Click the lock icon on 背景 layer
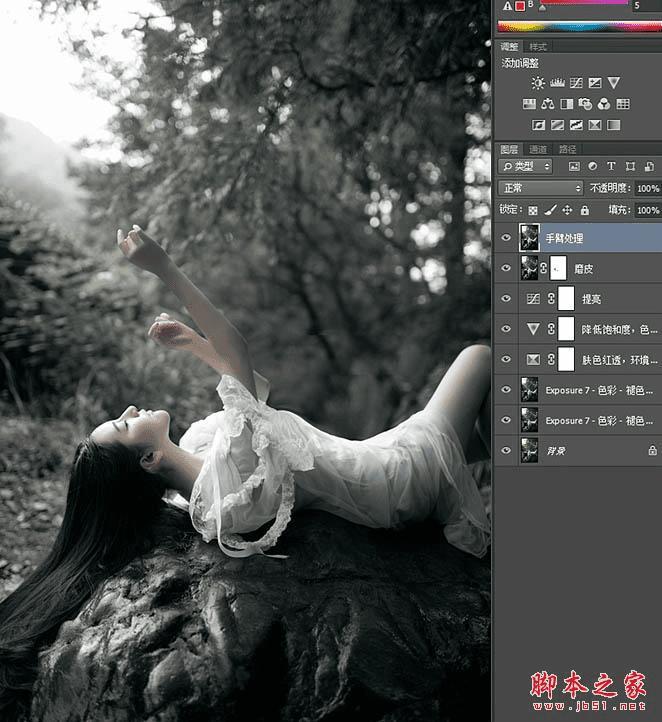Screen dimensions: 662x722 coord(652,450)
